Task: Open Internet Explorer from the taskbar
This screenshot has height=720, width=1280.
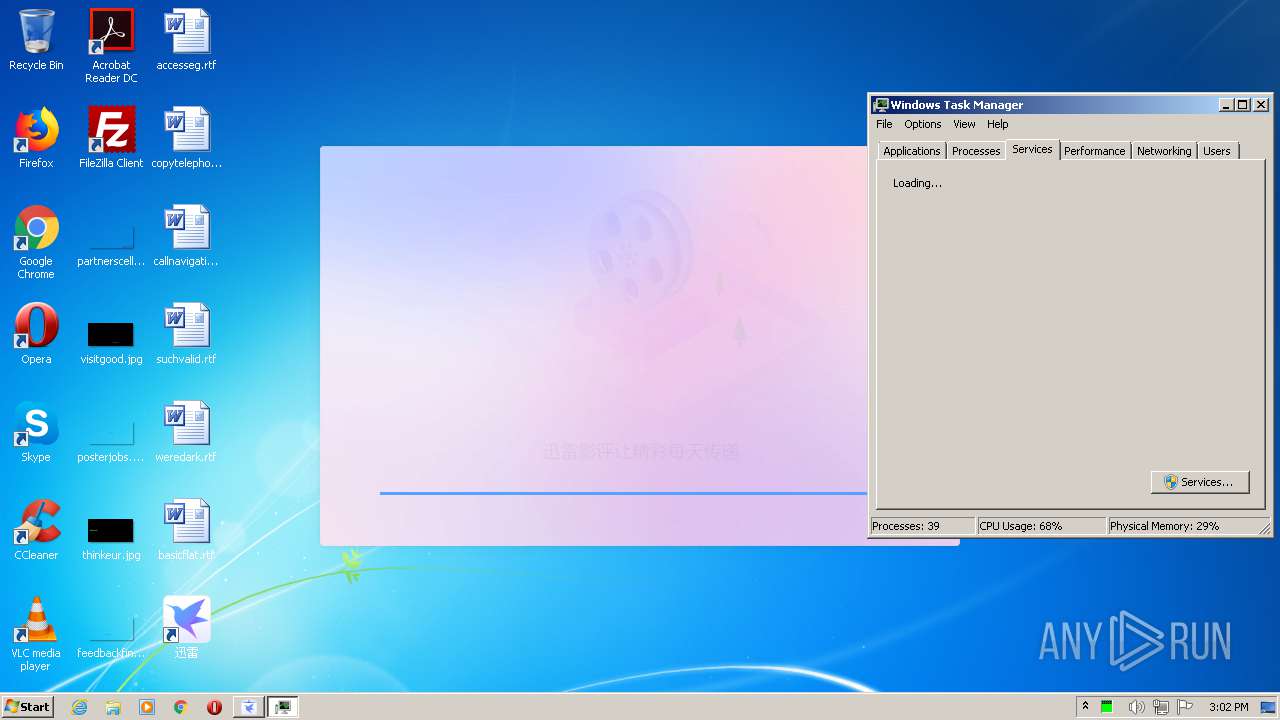Action: (79, 707)
